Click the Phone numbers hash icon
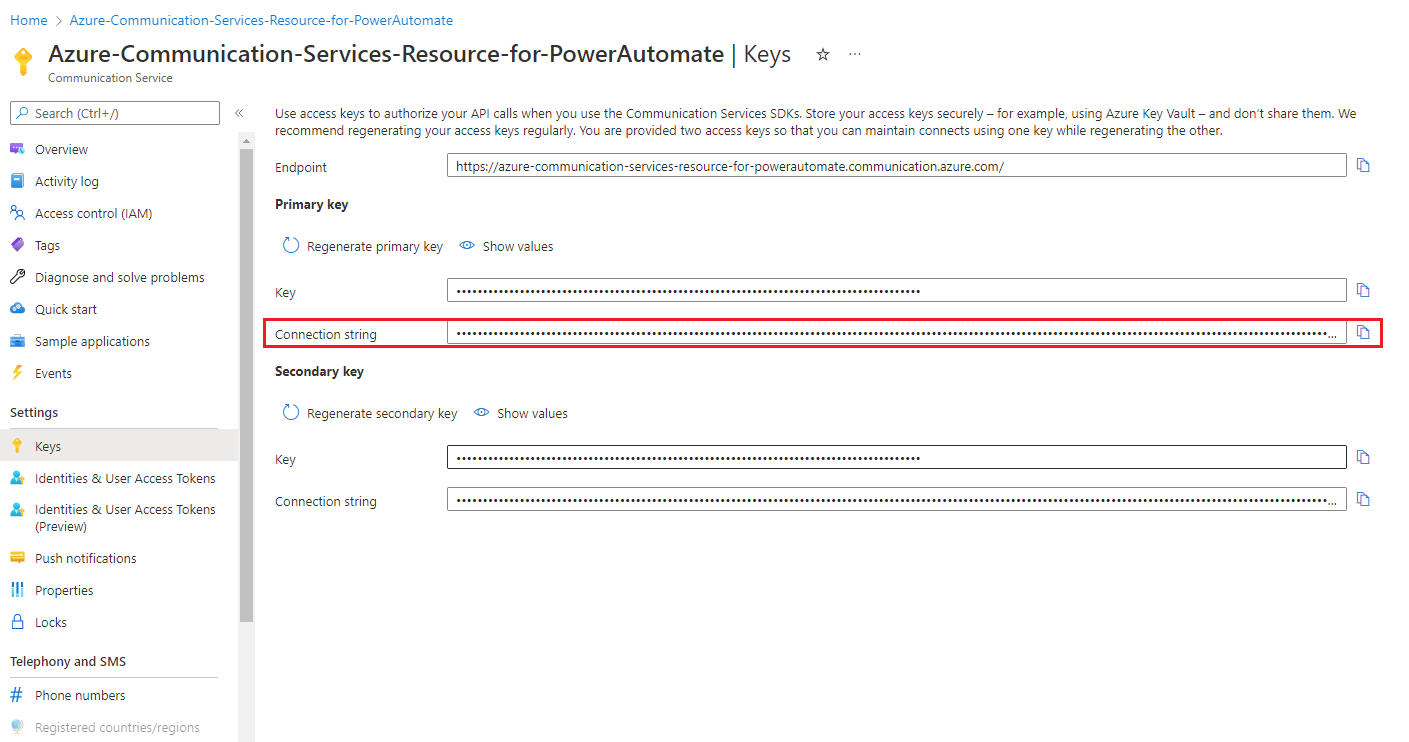This screenshot has width=1409, height=742. point(17,695)
